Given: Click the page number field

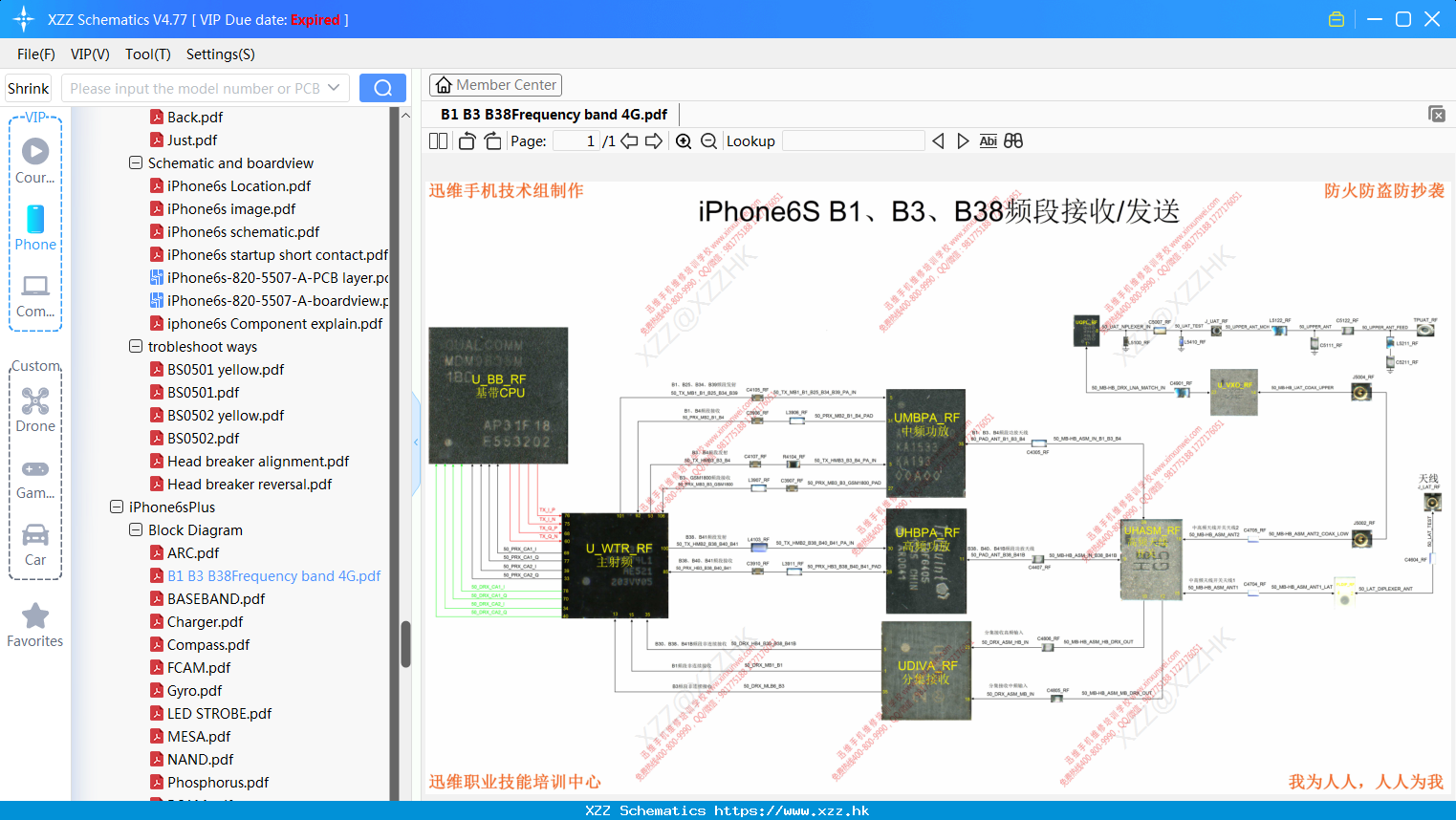Looking at the screenshot, I should (576, 141).
